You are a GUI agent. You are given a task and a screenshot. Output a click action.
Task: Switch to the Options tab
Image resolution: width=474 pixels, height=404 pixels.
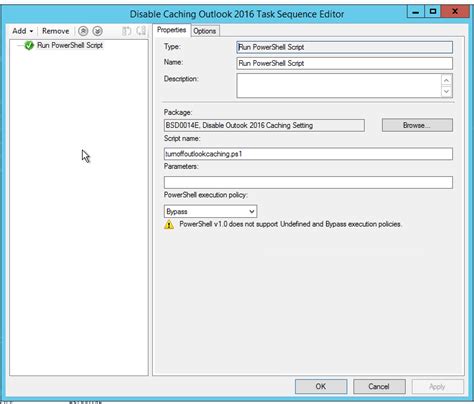pyautogui.click(x=205, y=31)
